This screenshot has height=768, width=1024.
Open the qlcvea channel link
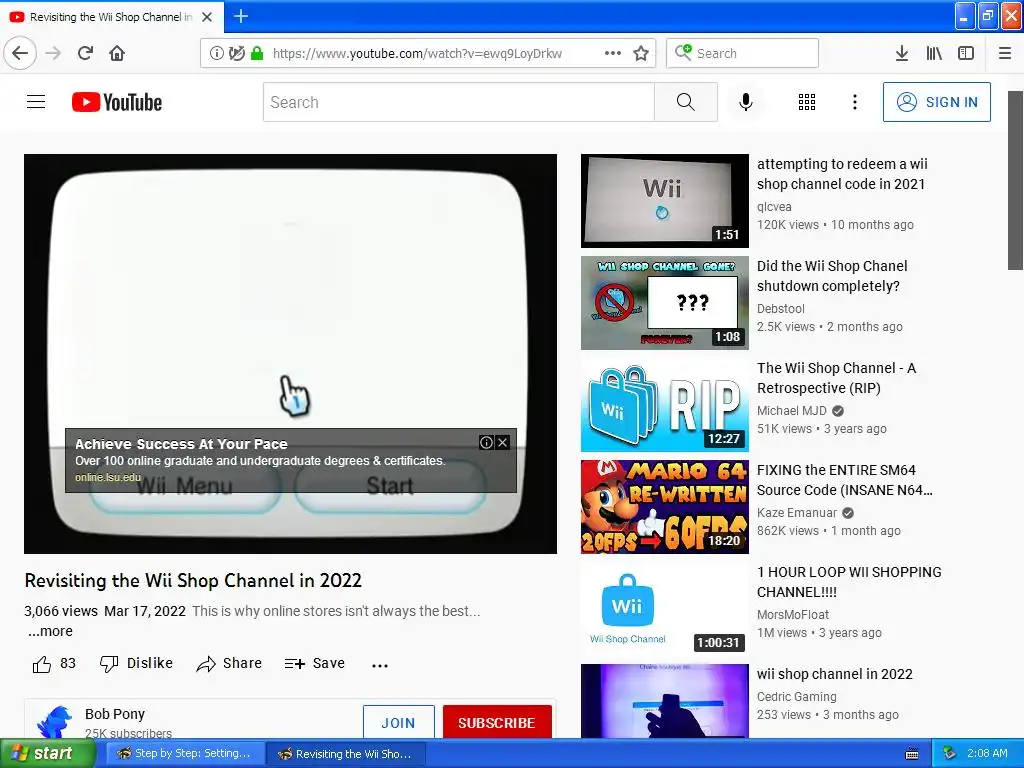774,207
